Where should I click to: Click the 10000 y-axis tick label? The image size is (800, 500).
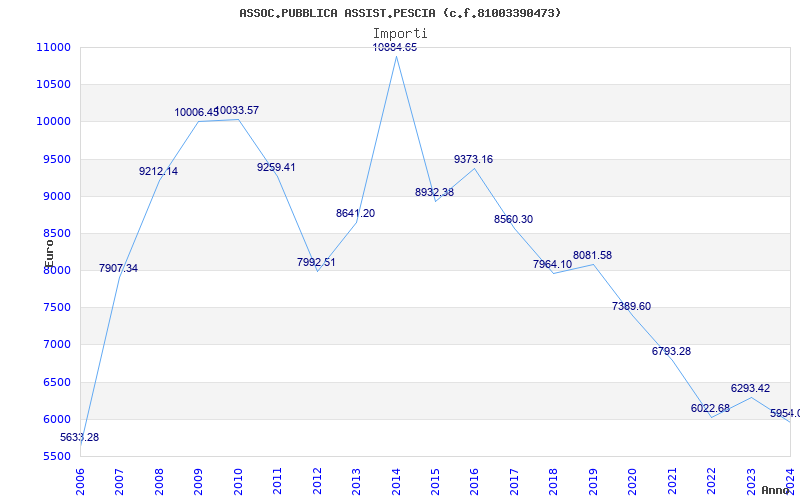(x=54, y=121)
